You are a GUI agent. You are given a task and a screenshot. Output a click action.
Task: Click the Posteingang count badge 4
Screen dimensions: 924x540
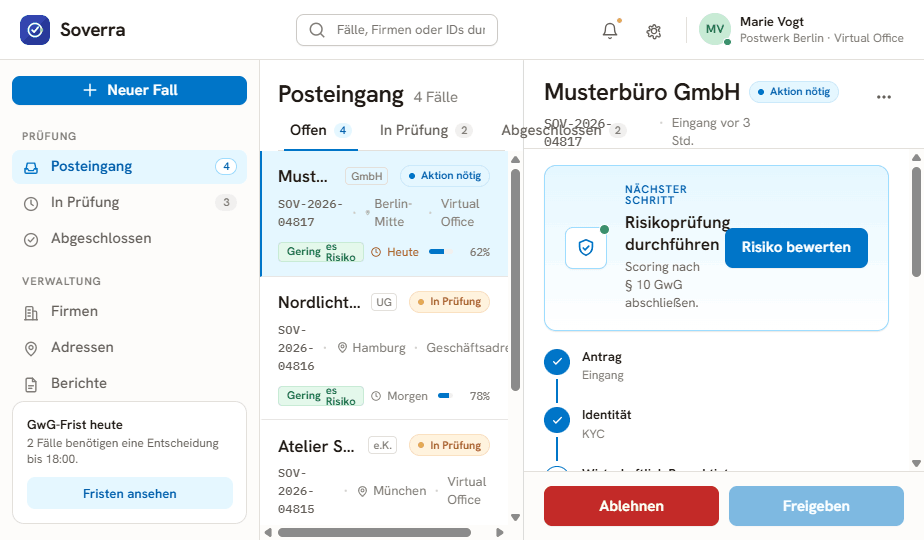point(226,167)
